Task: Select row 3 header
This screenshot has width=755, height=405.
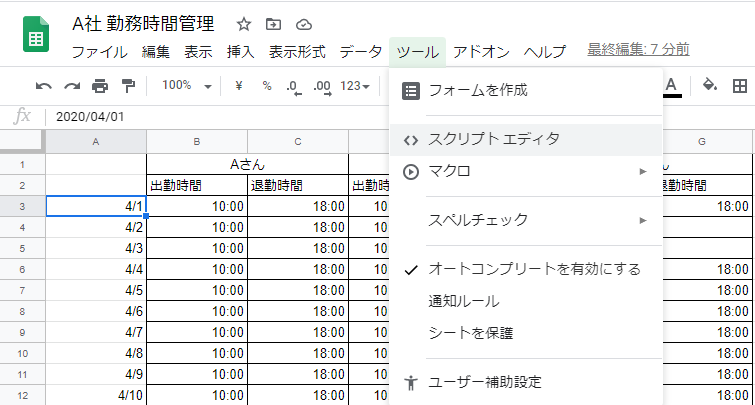Action: point(22,207)
